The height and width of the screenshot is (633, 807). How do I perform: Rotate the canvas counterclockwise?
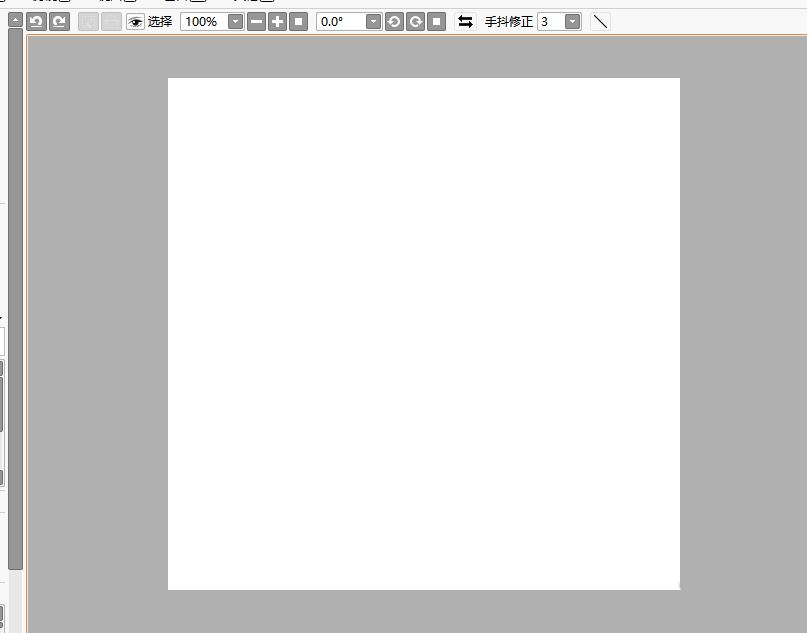(x=394, y=22)
